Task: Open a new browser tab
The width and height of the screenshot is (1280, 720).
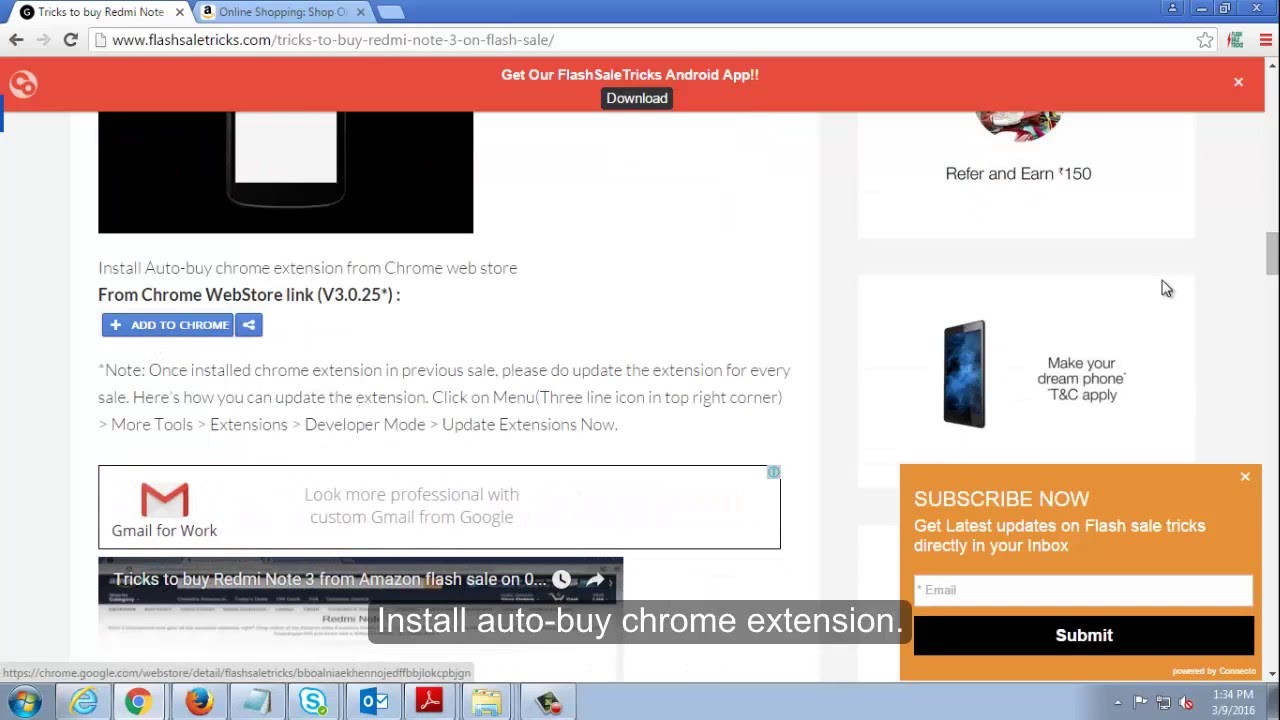Action: pyautogui.click(x=390, y=12)
